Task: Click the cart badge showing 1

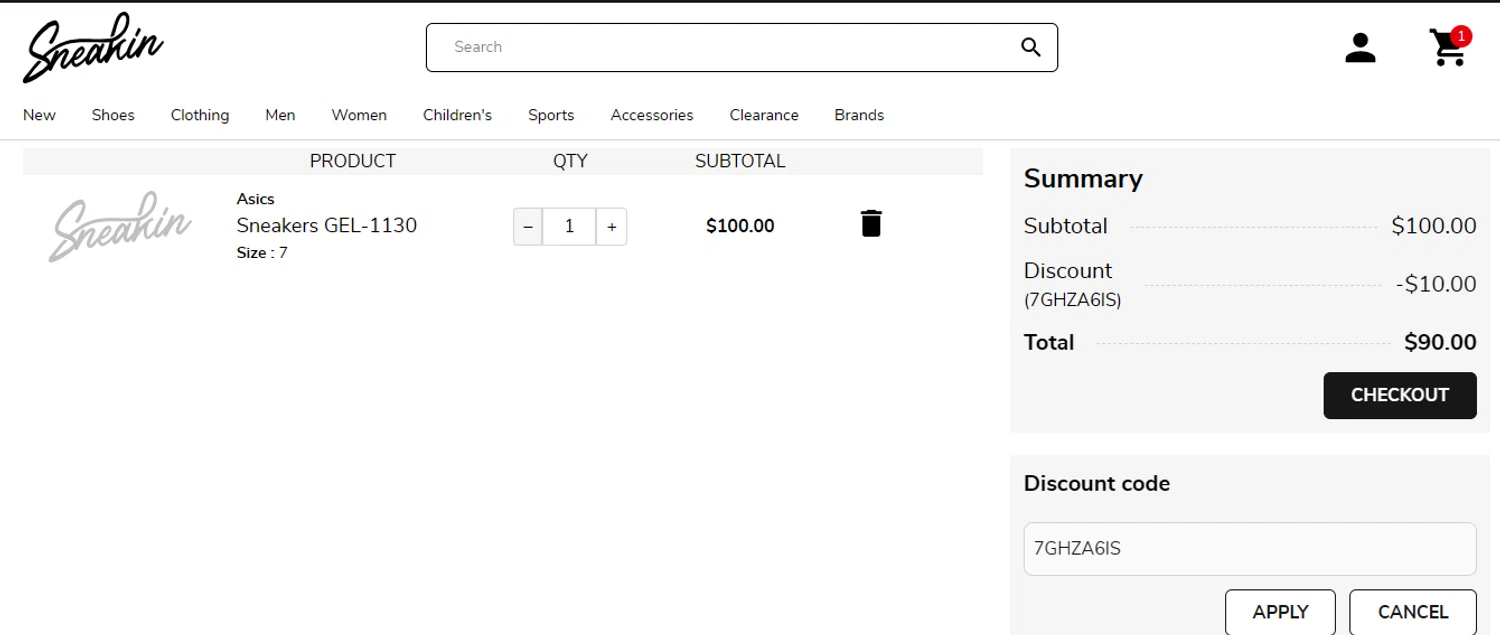Action: click(x=1461, y=36)
